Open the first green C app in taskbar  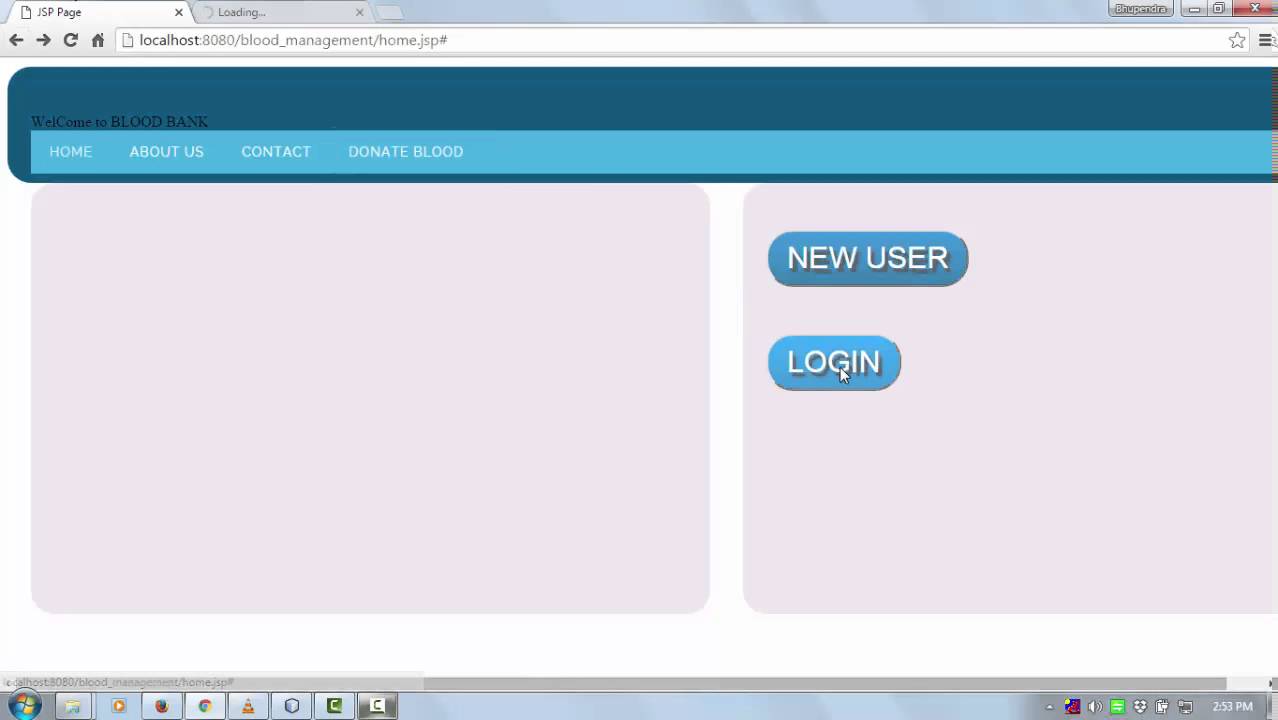334,706
